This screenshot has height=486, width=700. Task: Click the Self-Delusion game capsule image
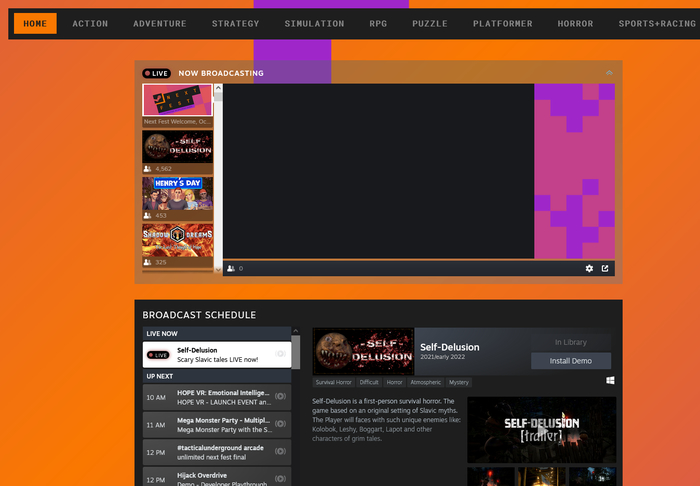363,351
